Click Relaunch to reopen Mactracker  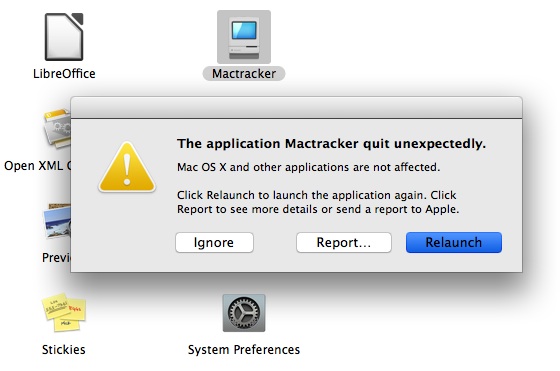454,242
